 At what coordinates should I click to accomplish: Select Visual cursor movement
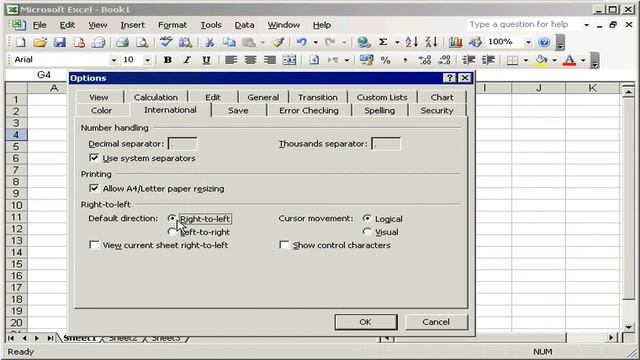click(367, 232)
